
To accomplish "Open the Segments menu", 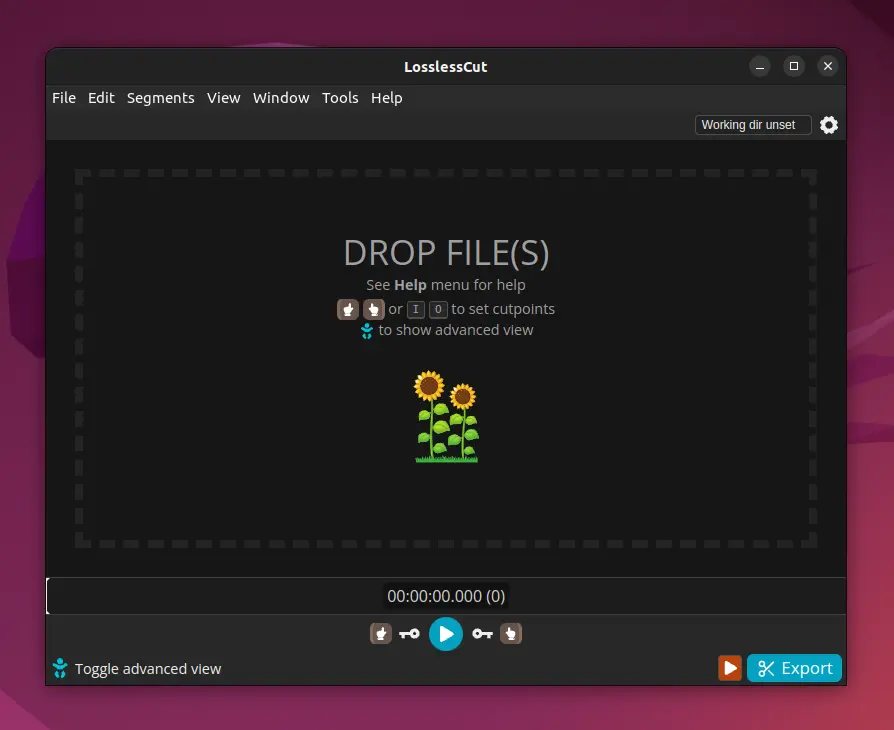I will (160, 98).
